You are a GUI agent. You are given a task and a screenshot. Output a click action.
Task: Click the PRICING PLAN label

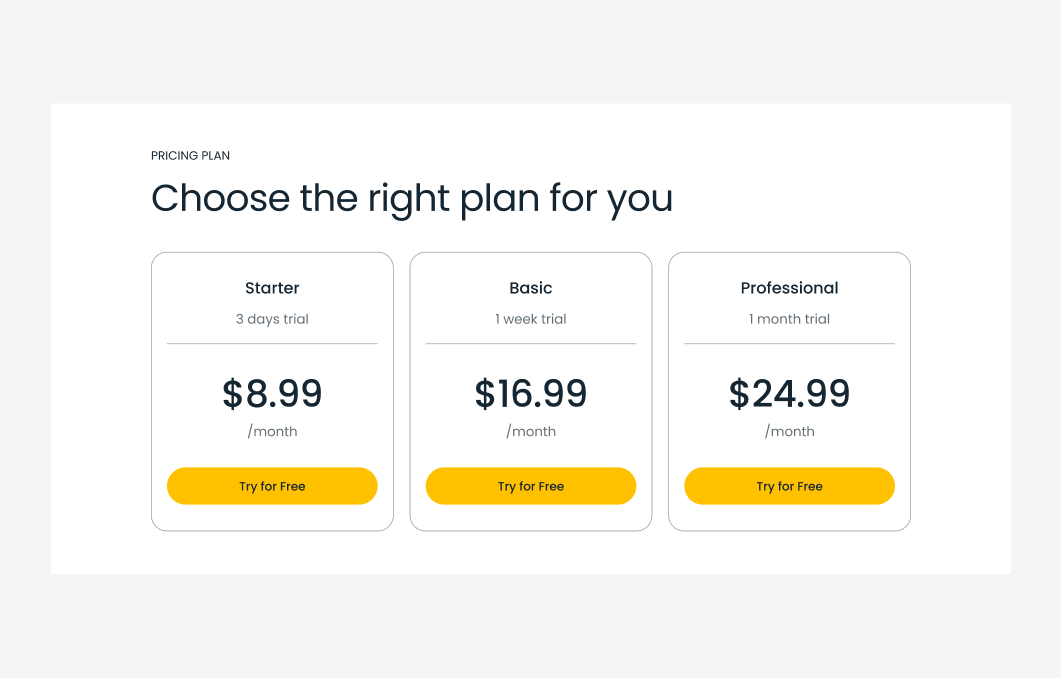point(190,155)
